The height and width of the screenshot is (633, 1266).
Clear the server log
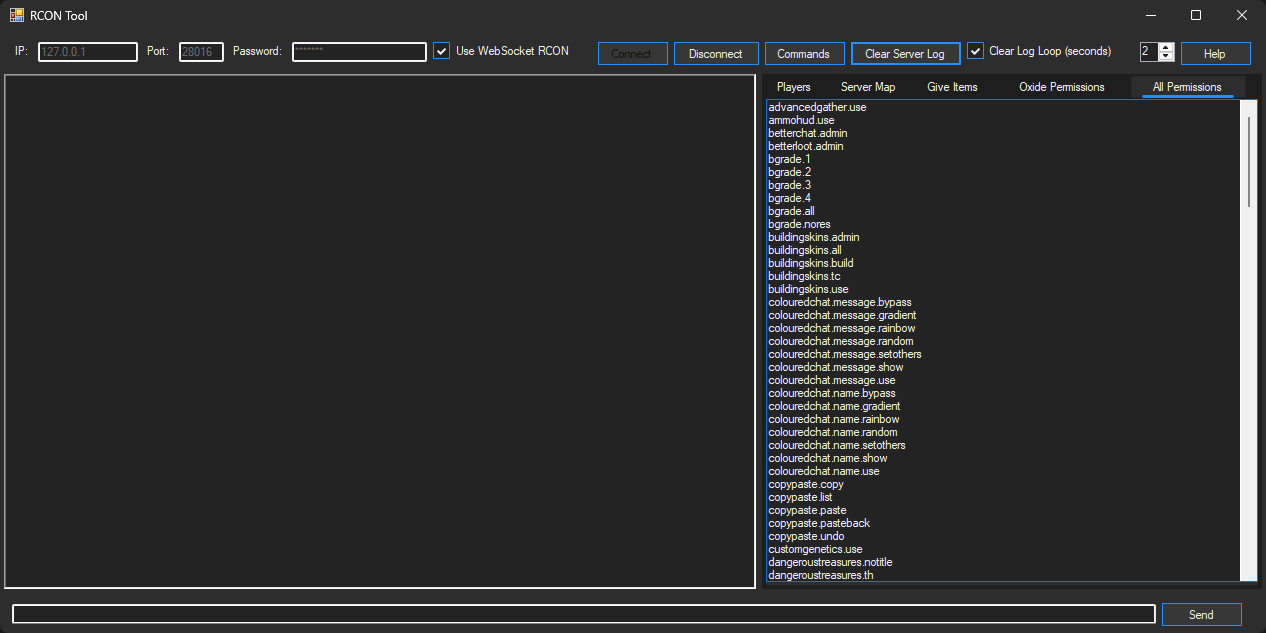(x=905, y=53)
